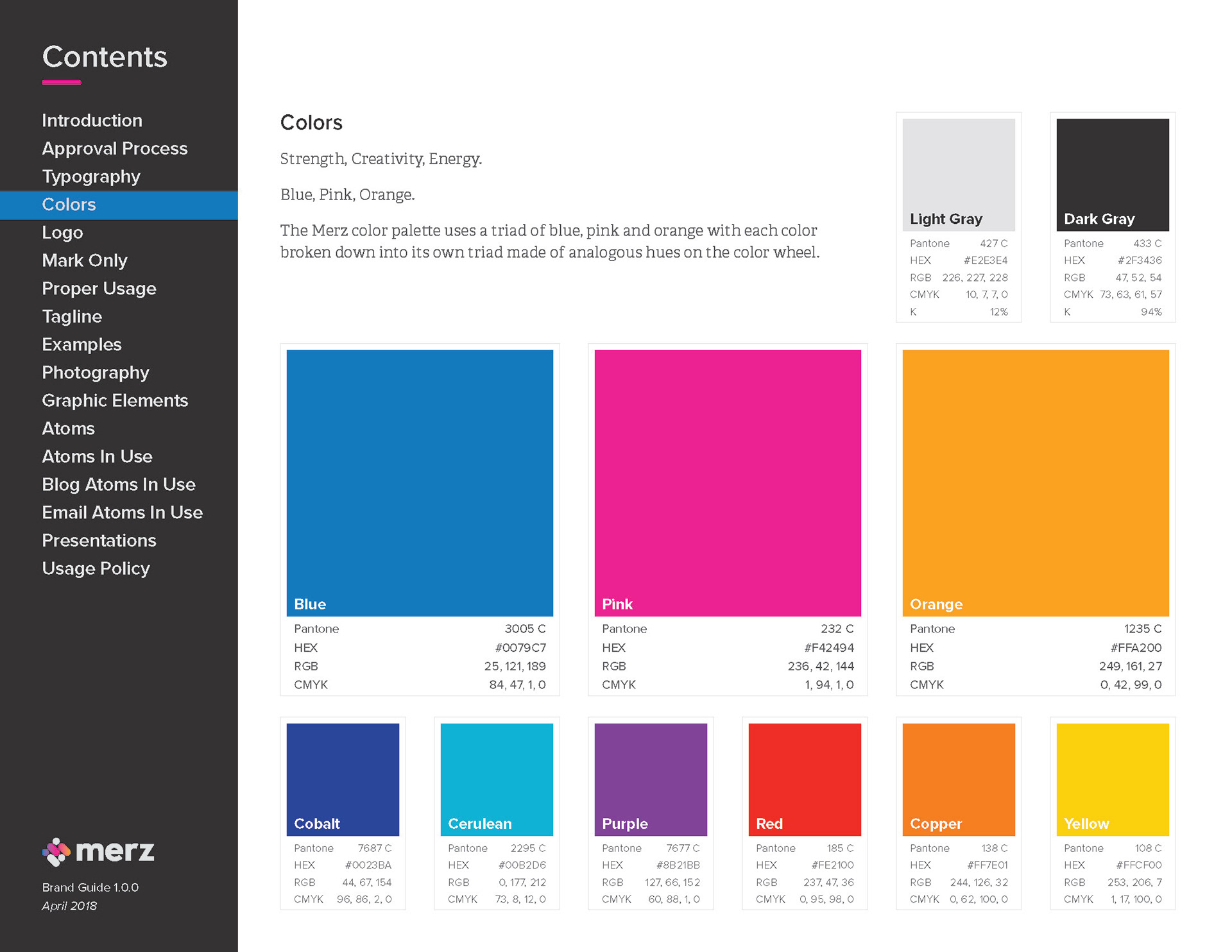Pick the Cerulean color swatch
Viewport: 1232px width, 952px height.
click(x=497, y=779)
